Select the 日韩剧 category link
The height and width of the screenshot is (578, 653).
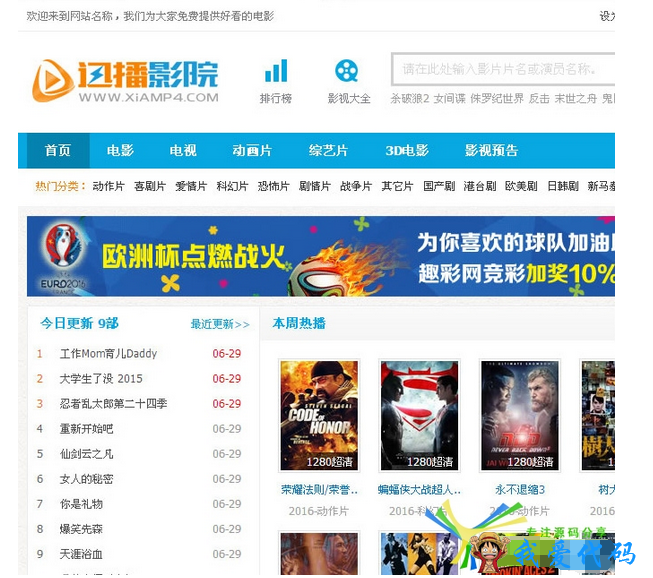pos(563,186)
